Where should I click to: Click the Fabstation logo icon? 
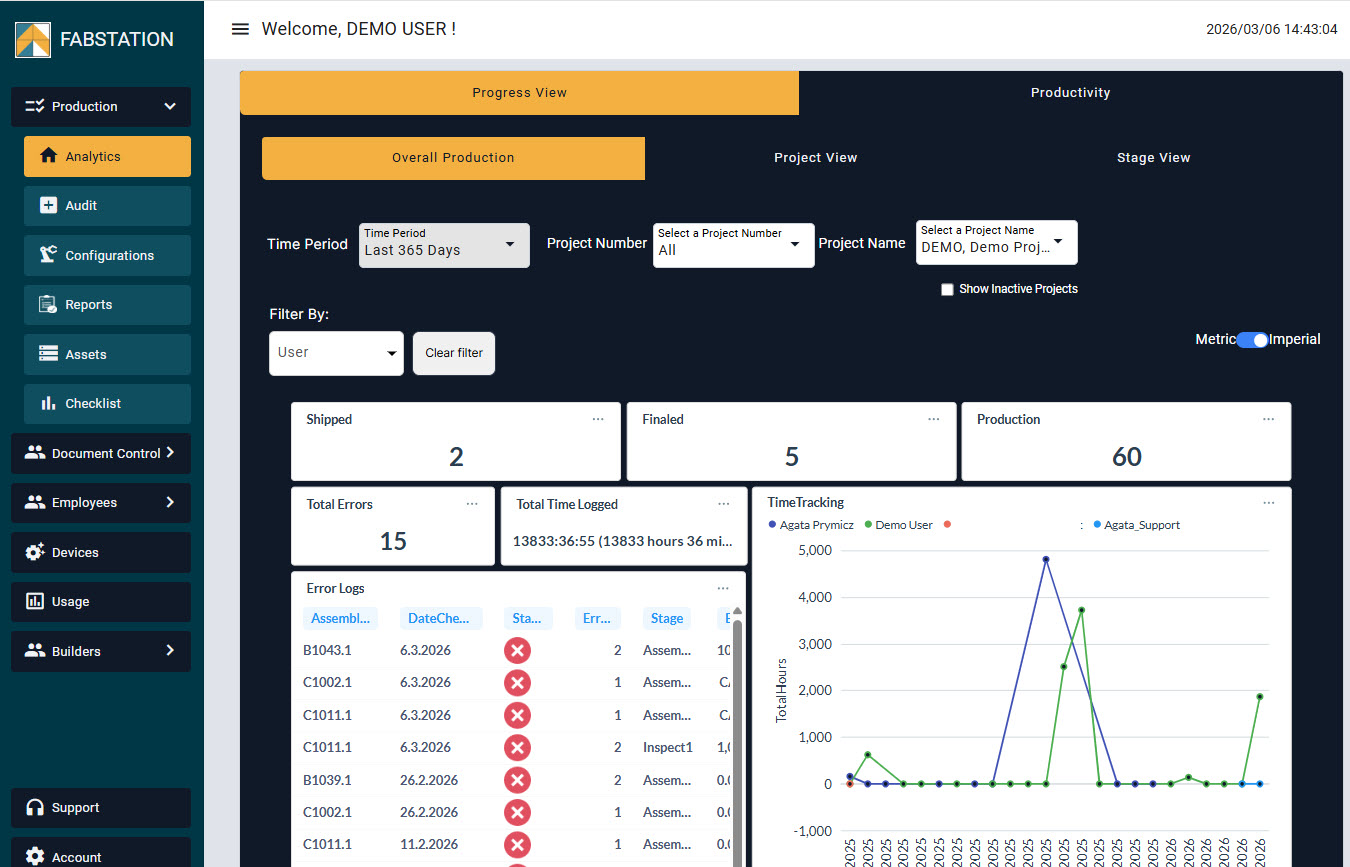pos(33,39)
